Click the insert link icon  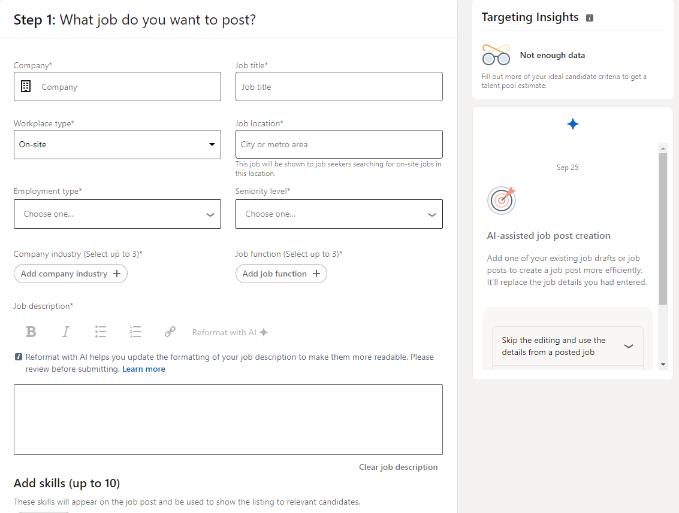click(x=170, y=332)
